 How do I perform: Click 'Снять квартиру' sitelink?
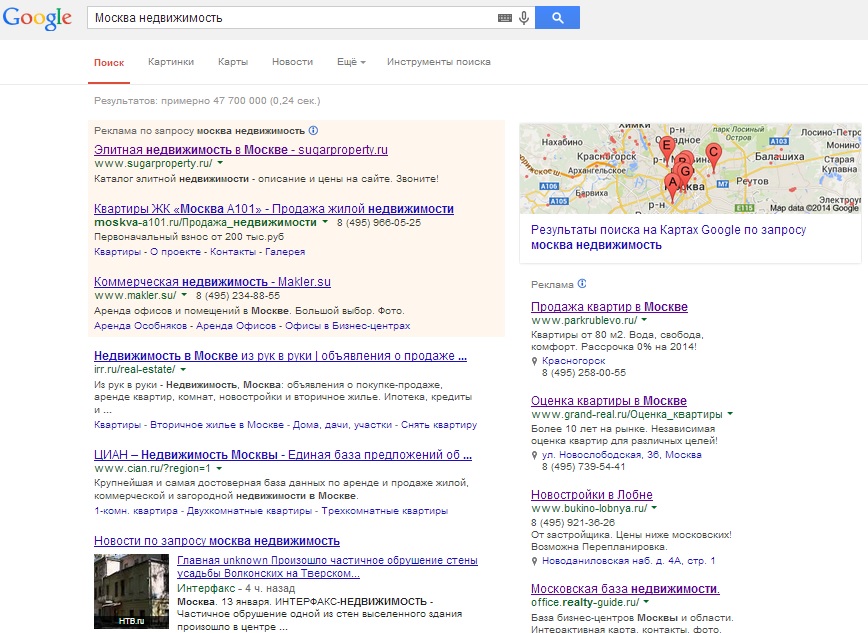pos(439,425)
